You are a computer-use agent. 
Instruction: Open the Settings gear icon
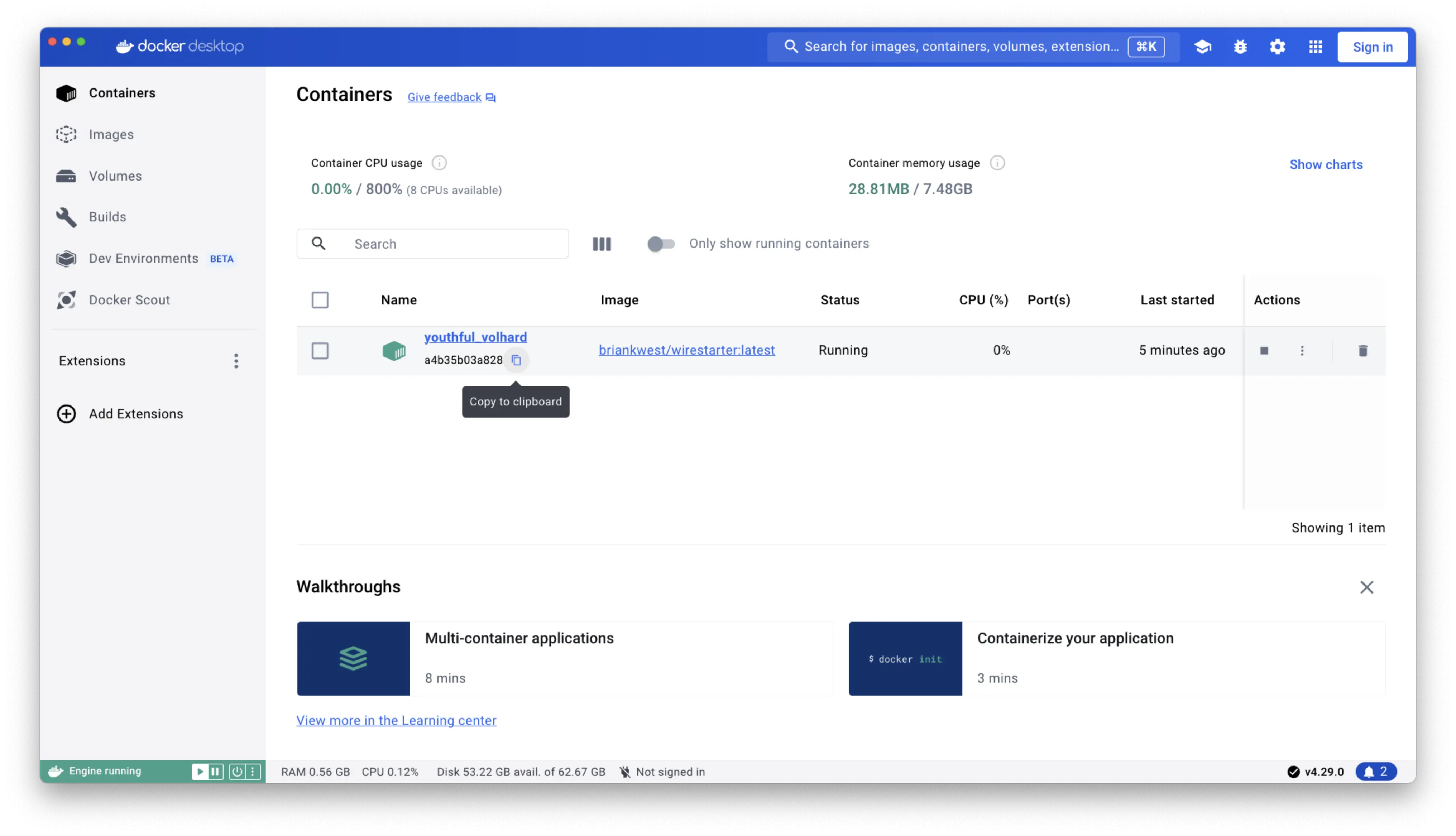click(1278, 47)
